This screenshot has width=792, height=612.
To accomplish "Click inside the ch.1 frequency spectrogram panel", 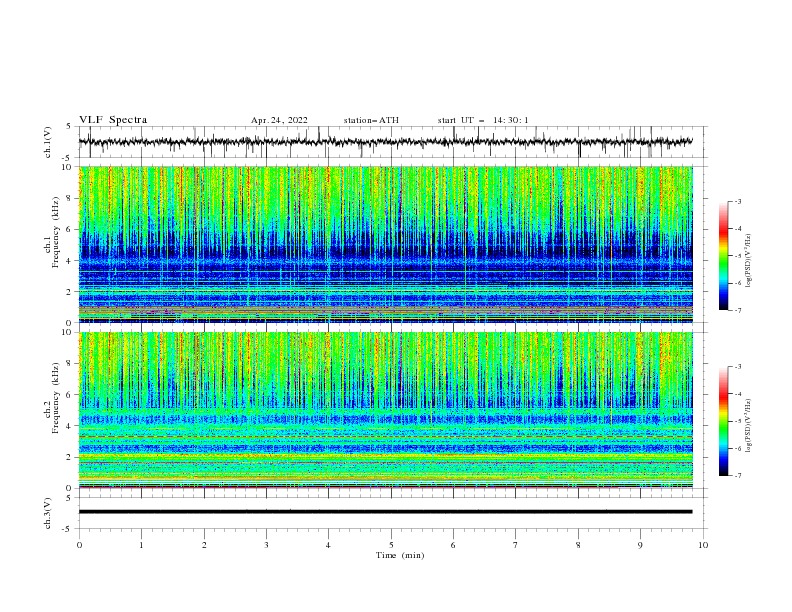I will click(385, 244).
